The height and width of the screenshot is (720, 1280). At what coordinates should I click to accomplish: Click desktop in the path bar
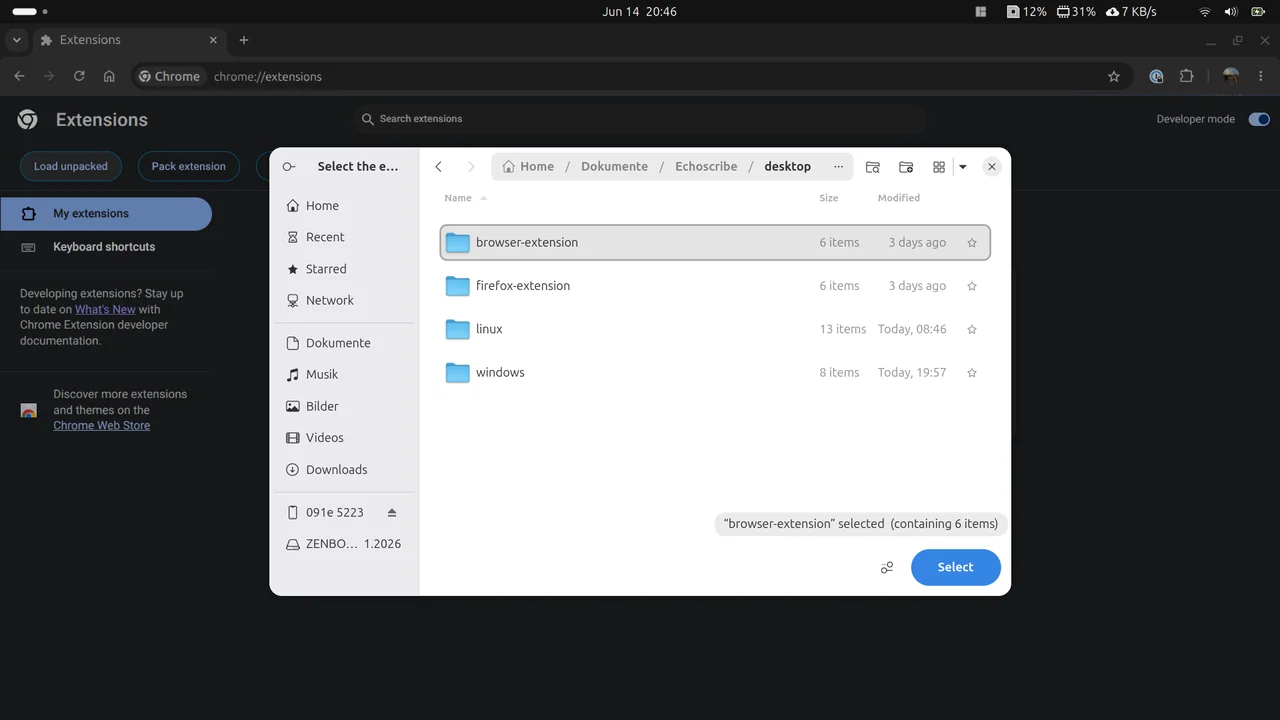[x=788, y=167]
